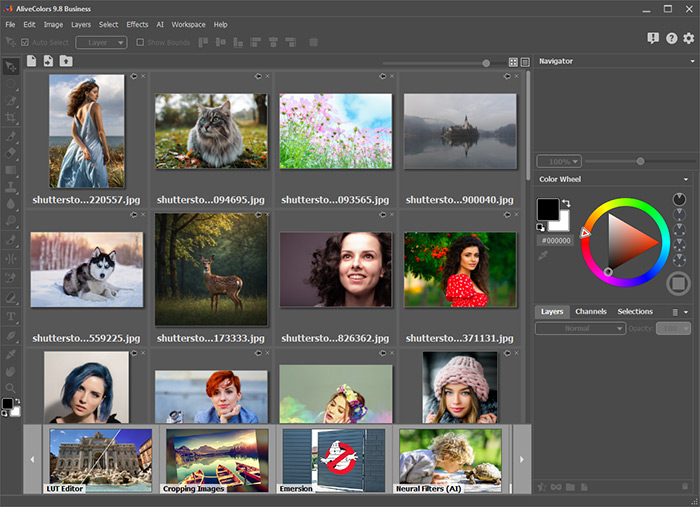Pin the shuttersto...094695.jpg thumbnail
This screenshot has width=700, height=507.
click(258, 76)
